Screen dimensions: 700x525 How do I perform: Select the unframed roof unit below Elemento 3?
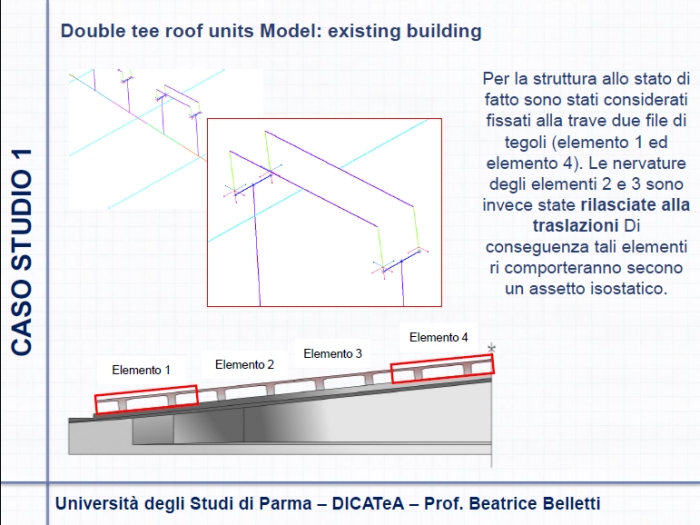coord(338,377)
